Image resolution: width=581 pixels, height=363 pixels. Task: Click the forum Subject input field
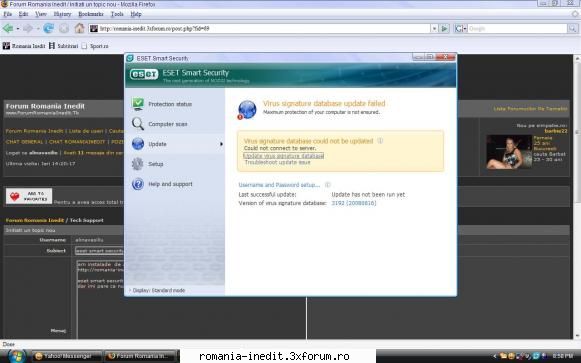(99, 251)
